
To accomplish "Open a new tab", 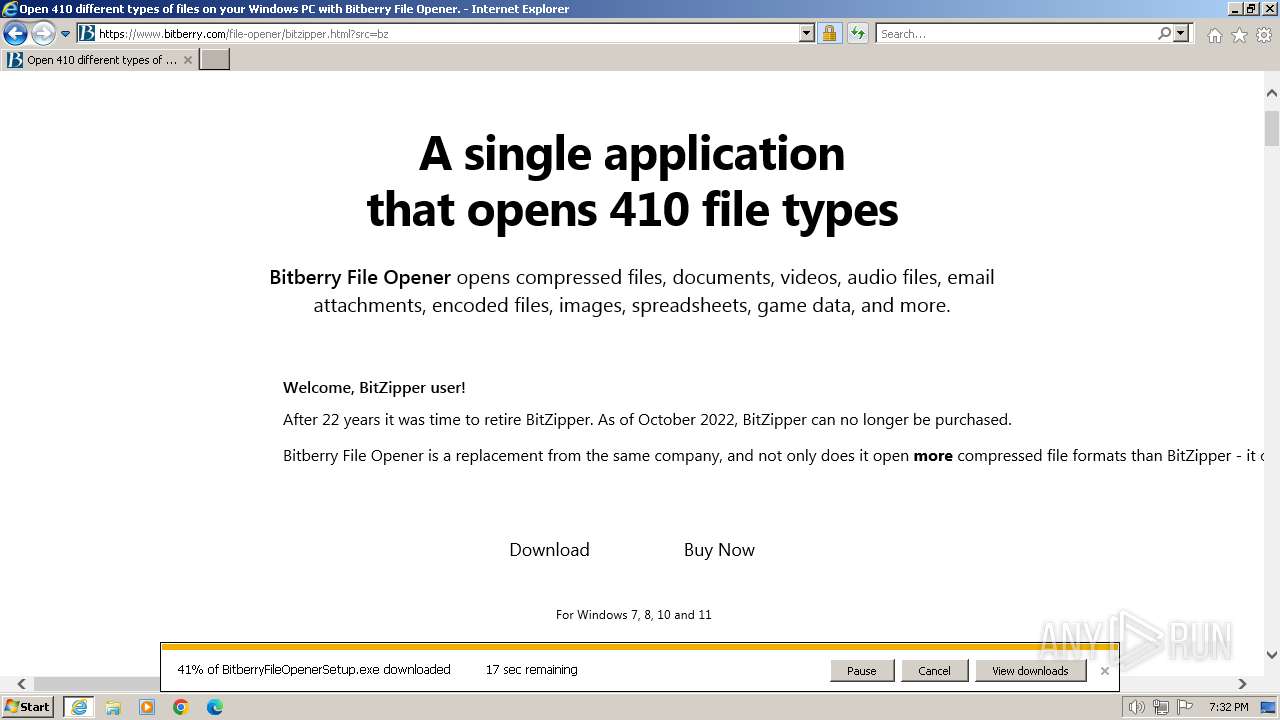I will [215, 60].
